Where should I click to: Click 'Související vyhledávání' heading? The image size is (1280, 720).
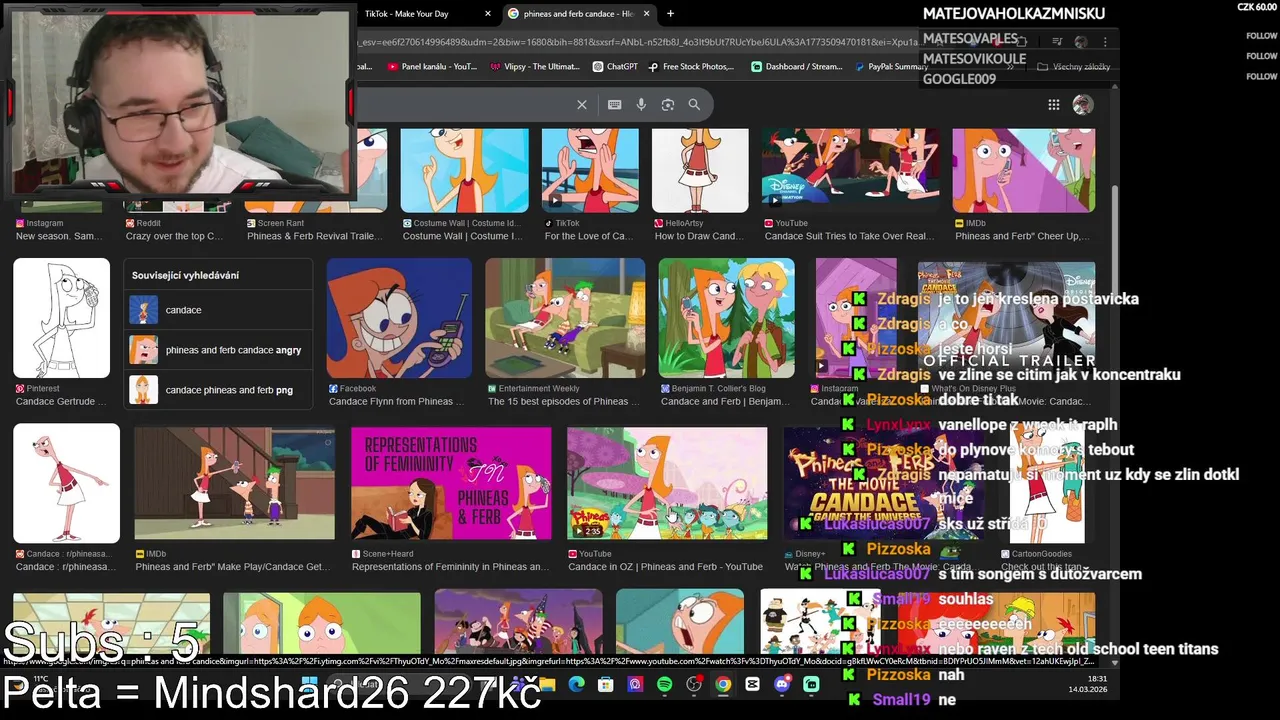185,275
